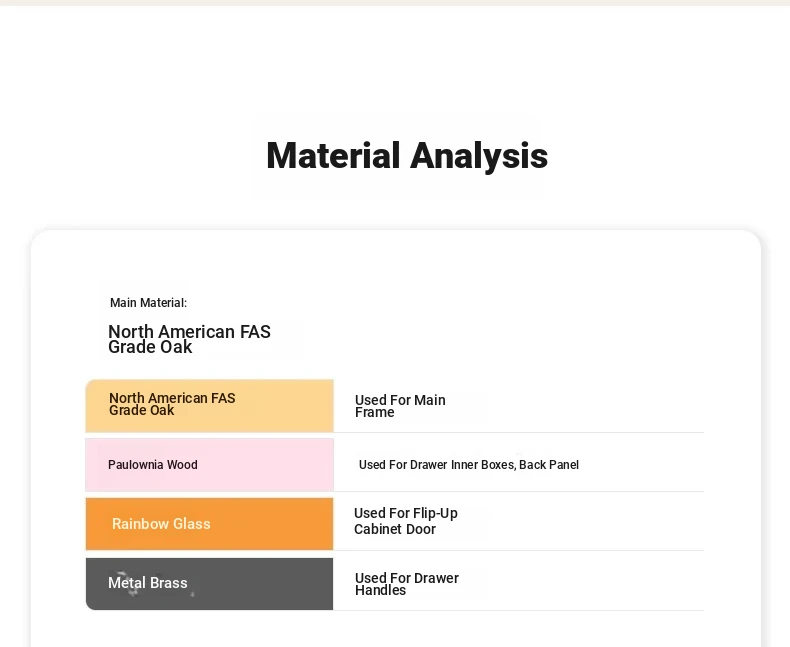Click the oak label in the table row
The height and width of the screenshot is (647, 790).
[x=172, y=404]
